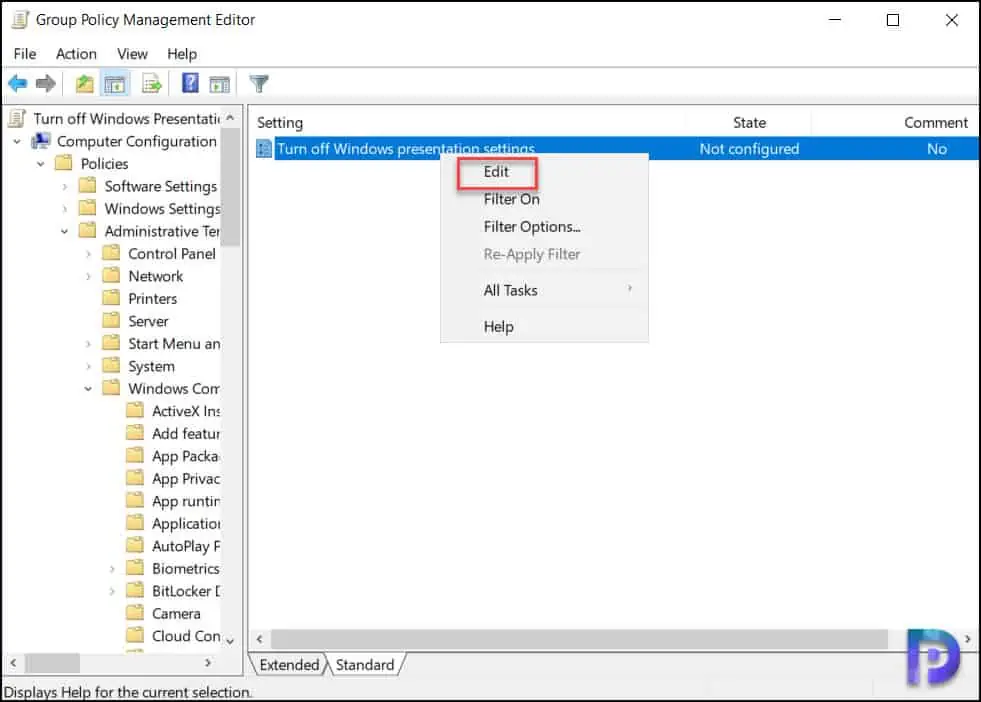Click the tree pane scroll down arrow
Viewport: 981px width, 702px height.
pos(230,641)
